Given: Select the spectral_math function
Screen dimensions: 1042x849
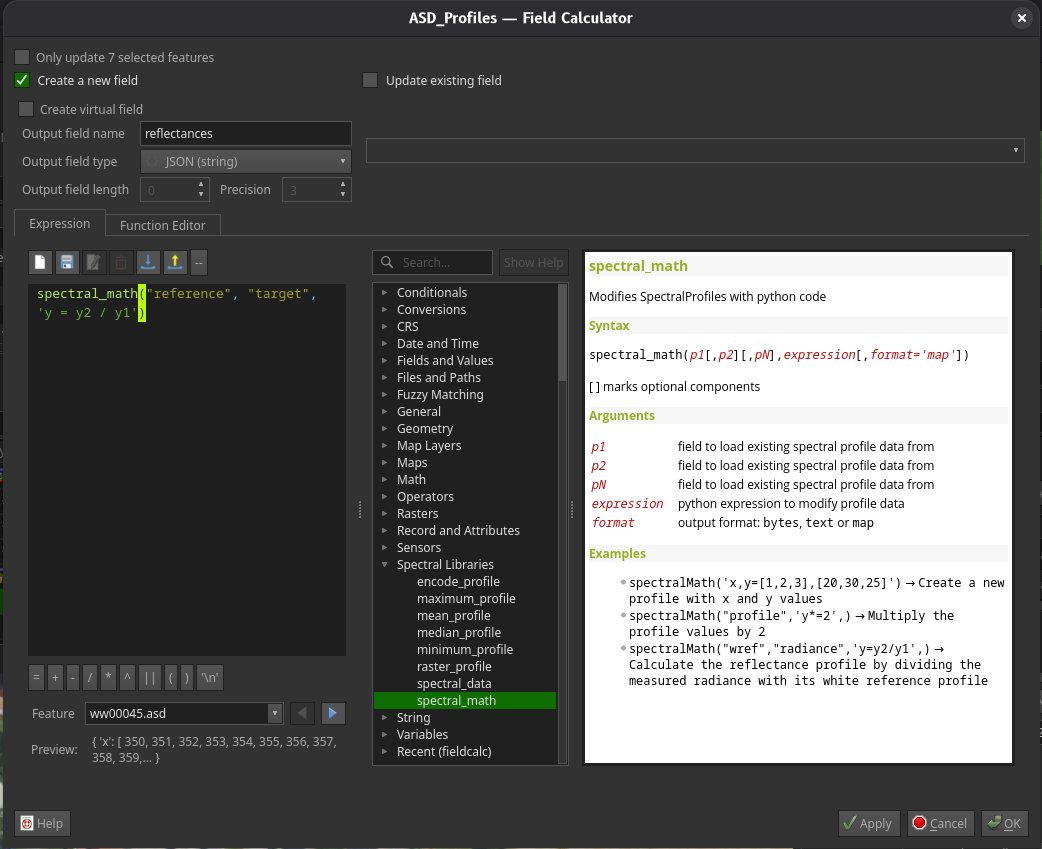Looking at the screenshot, I should tap(457, 700).
